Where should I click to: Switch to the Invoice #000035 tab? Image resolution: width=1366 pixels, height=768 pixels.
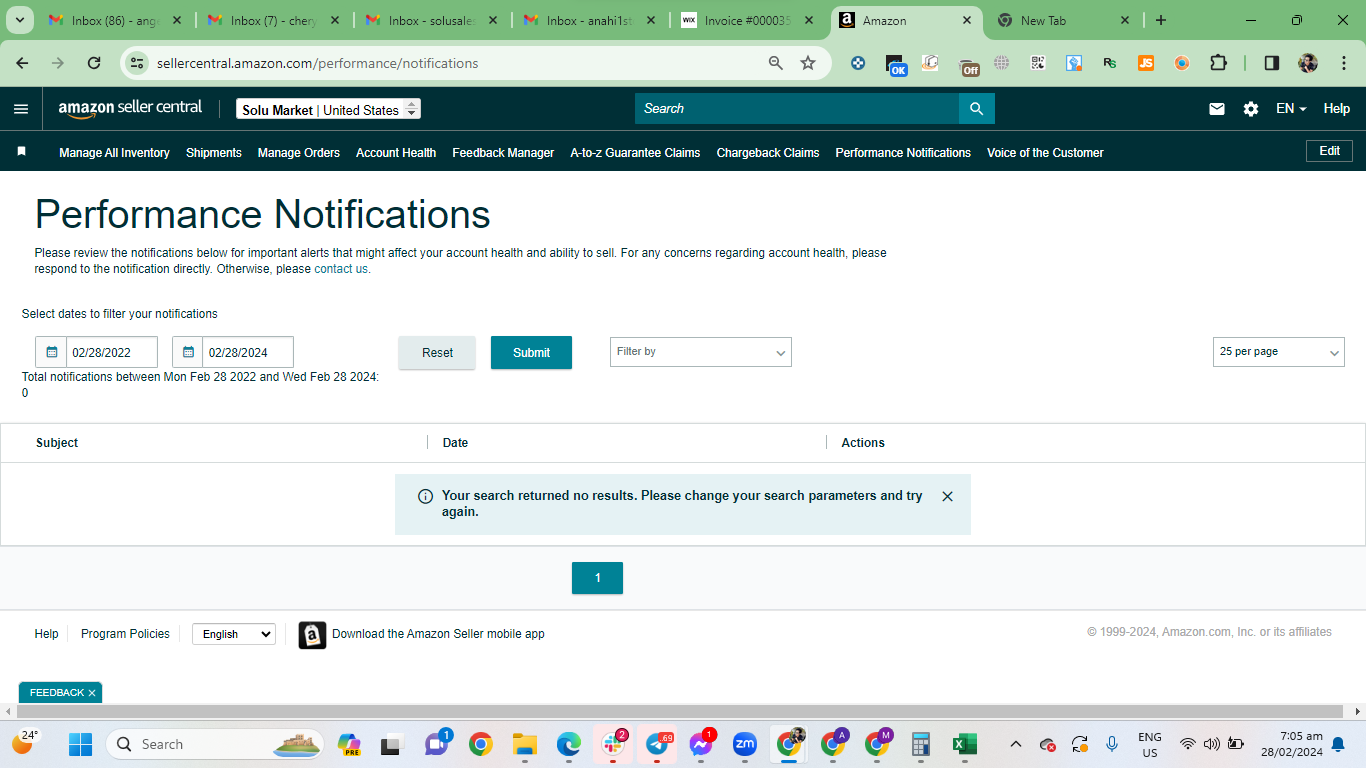(x=746, y=20)
